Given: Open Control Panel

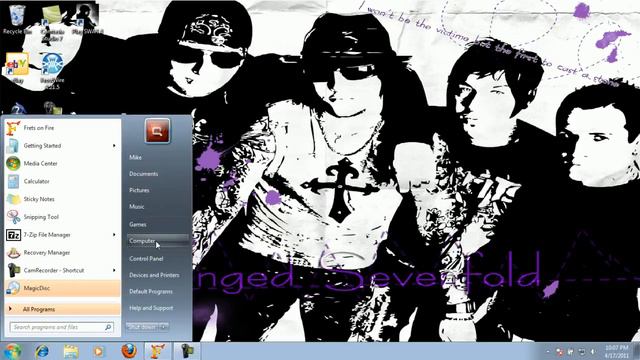Looking at the screenshot, I should pyautogui.click(x=158, y=259).
